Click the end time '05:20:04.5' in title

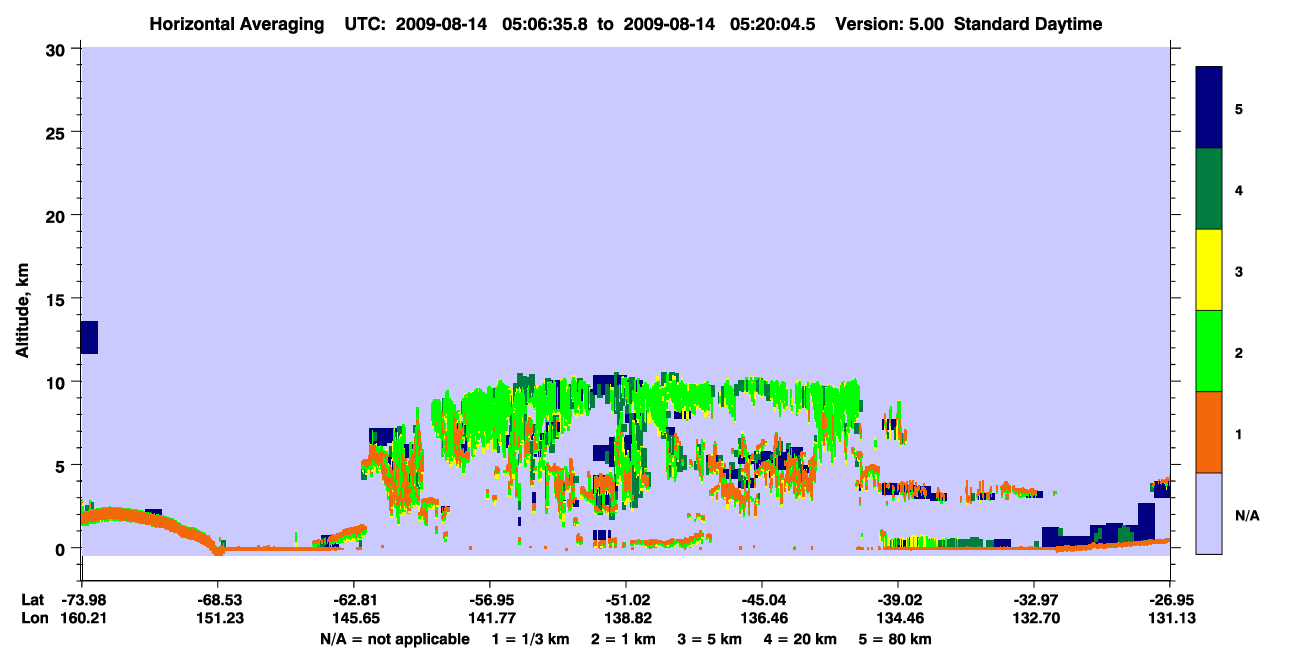[773, 24]
